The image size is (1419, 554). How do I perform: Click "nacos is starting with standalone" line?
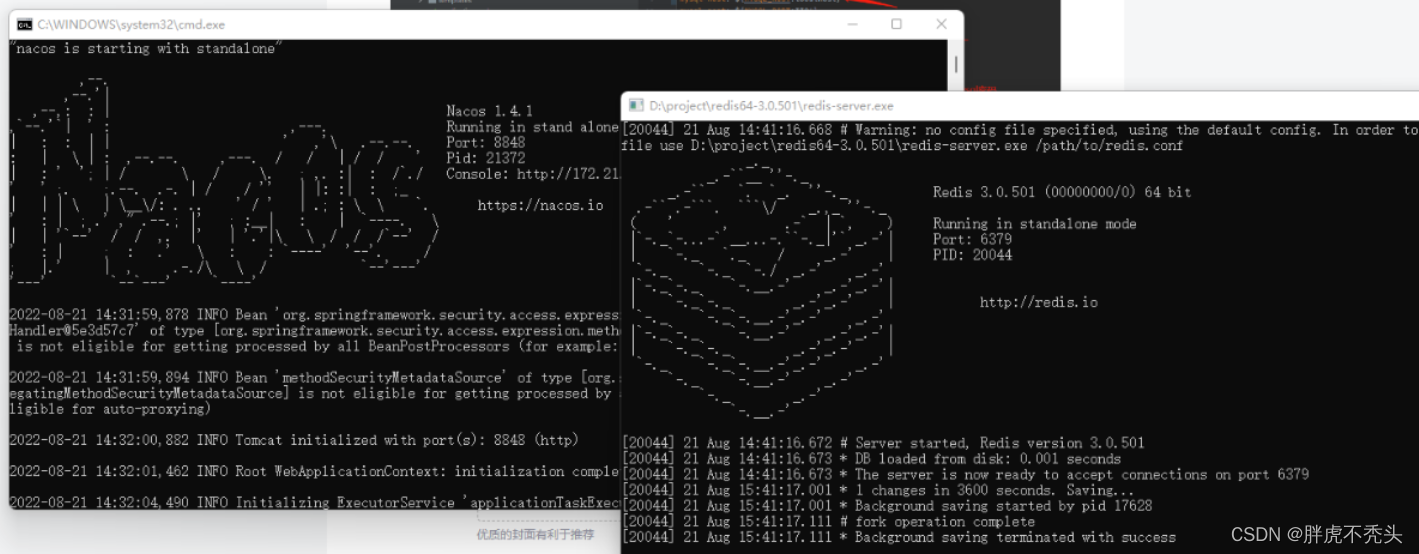click(144, 48)
